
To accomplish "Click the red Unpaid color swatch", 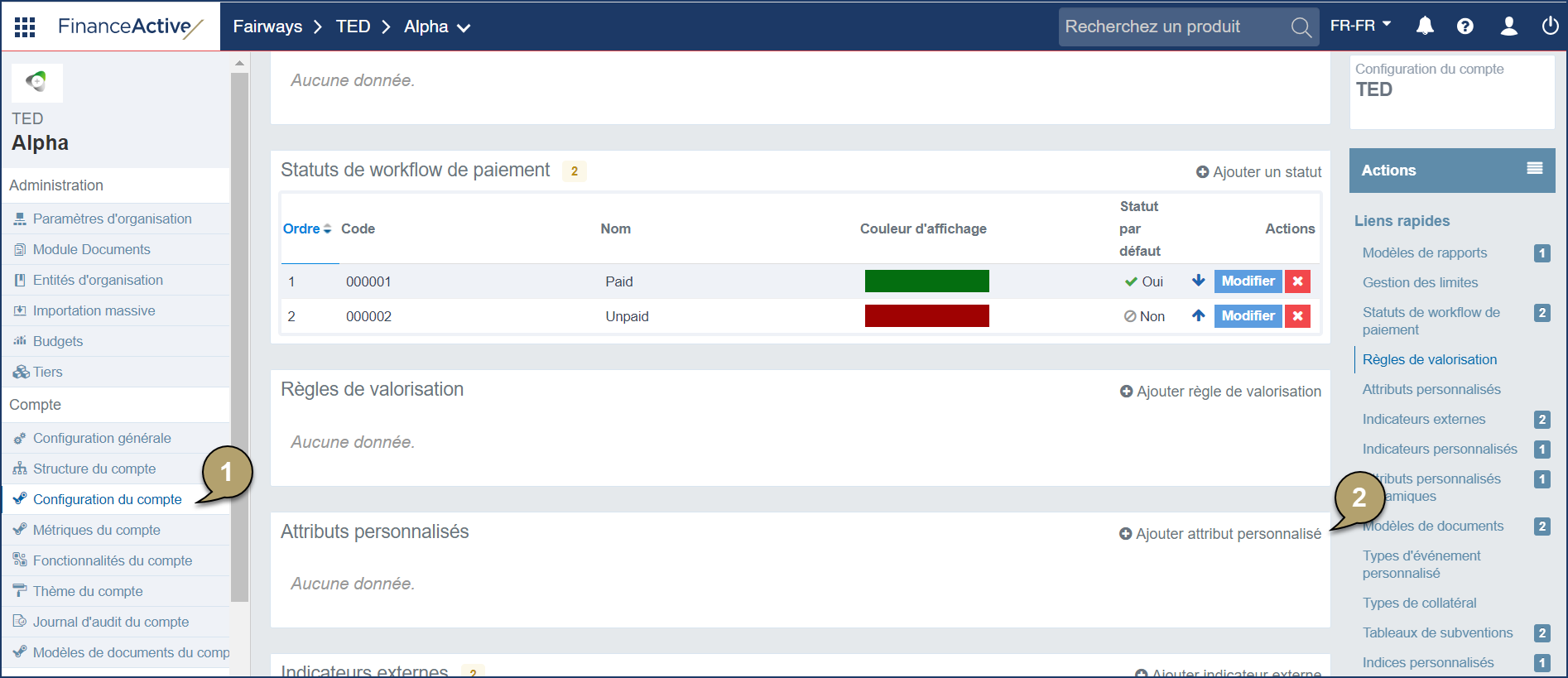I will [x=926, y=315].
